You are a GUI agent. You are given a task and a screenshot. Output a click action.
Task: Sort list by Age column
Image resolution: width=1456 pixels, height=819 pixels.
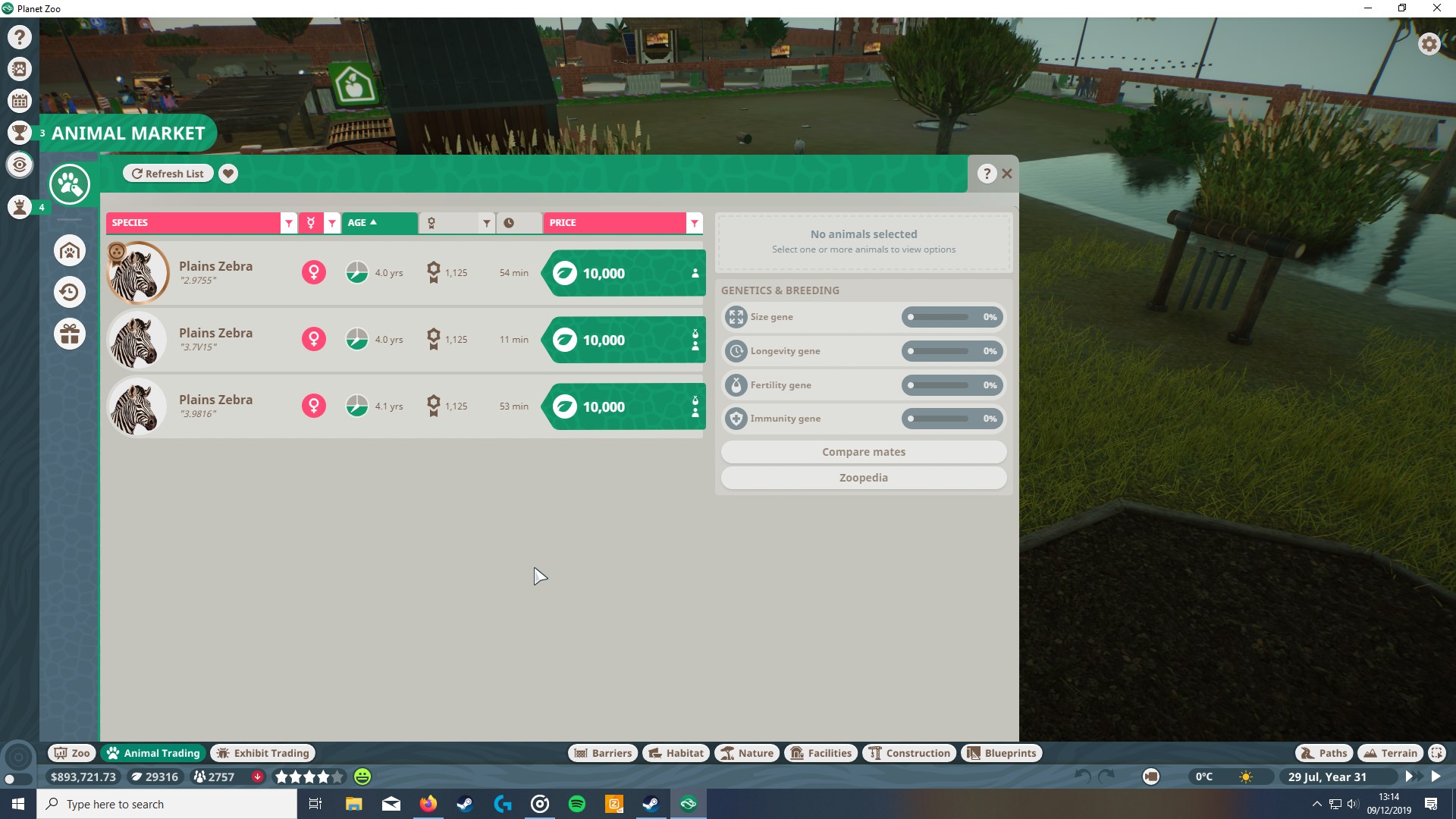[379, 223]
